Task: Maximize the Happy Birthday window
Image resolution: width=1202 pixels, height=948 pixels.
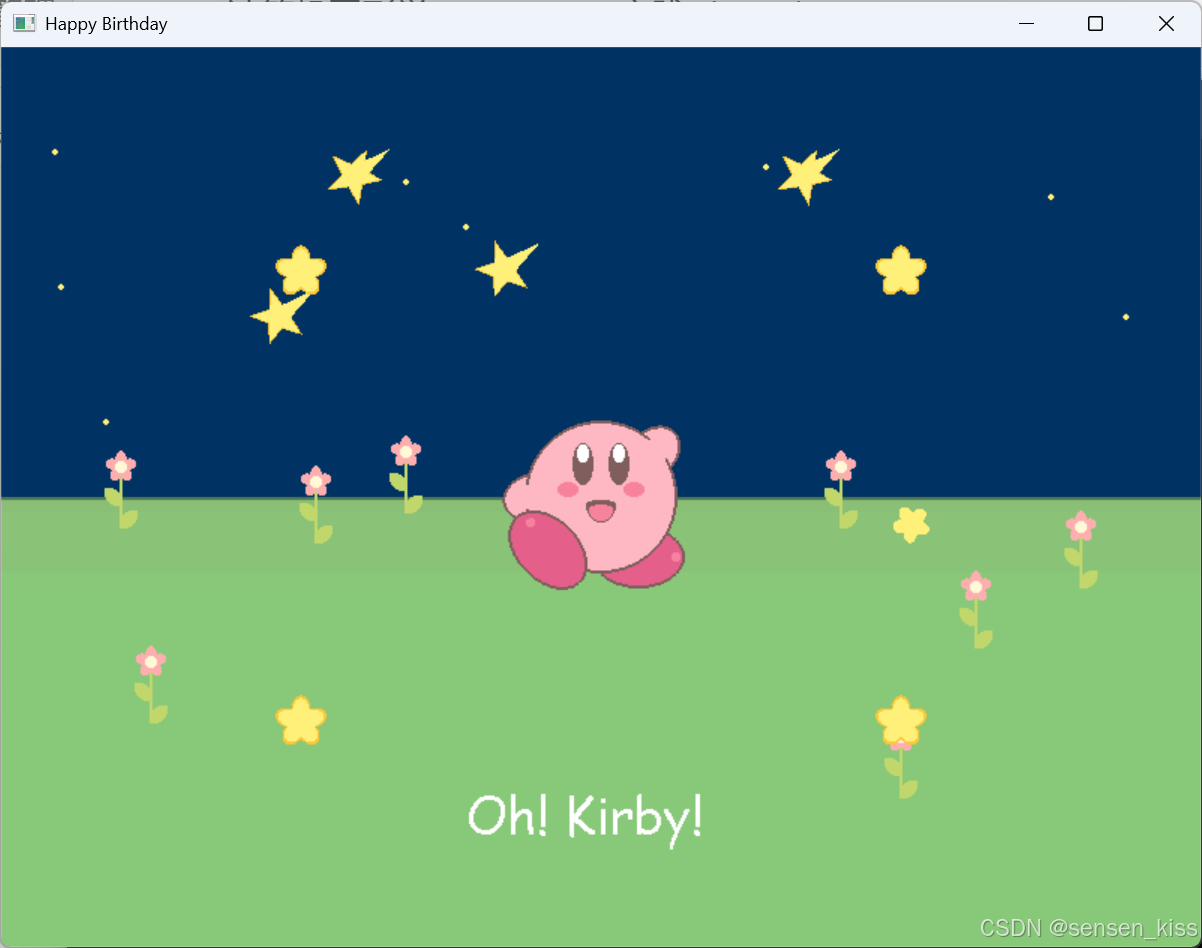Action: [1096, 24]
